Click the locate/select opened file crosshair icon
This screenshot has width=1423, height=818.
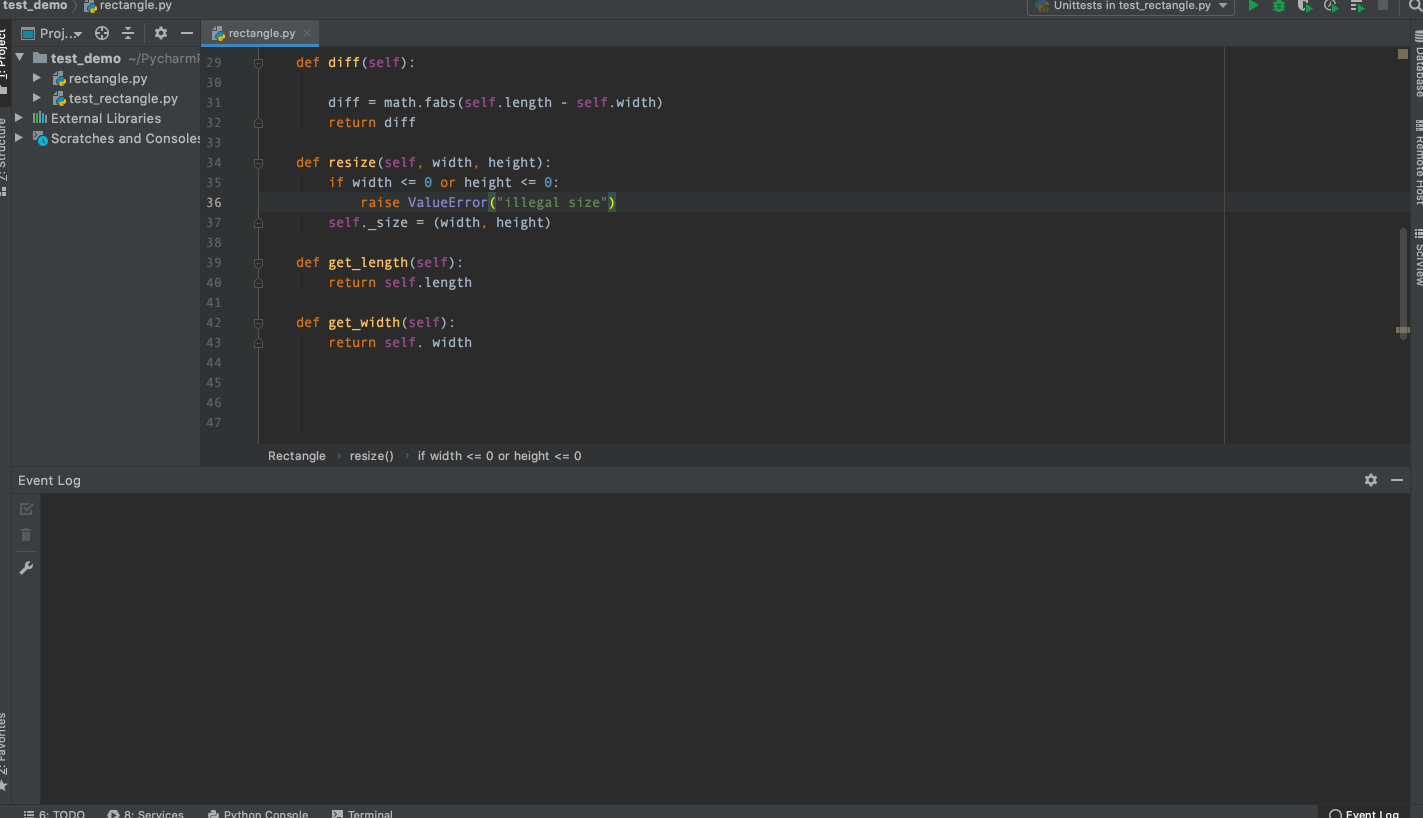click(102, 33)
